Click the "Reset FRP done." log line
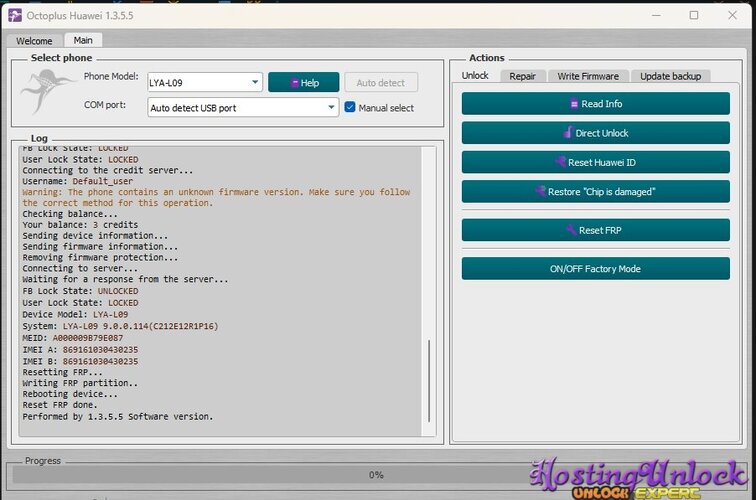Image resolution: width=756 pixels, height=500 pixels. coord(60,405)
